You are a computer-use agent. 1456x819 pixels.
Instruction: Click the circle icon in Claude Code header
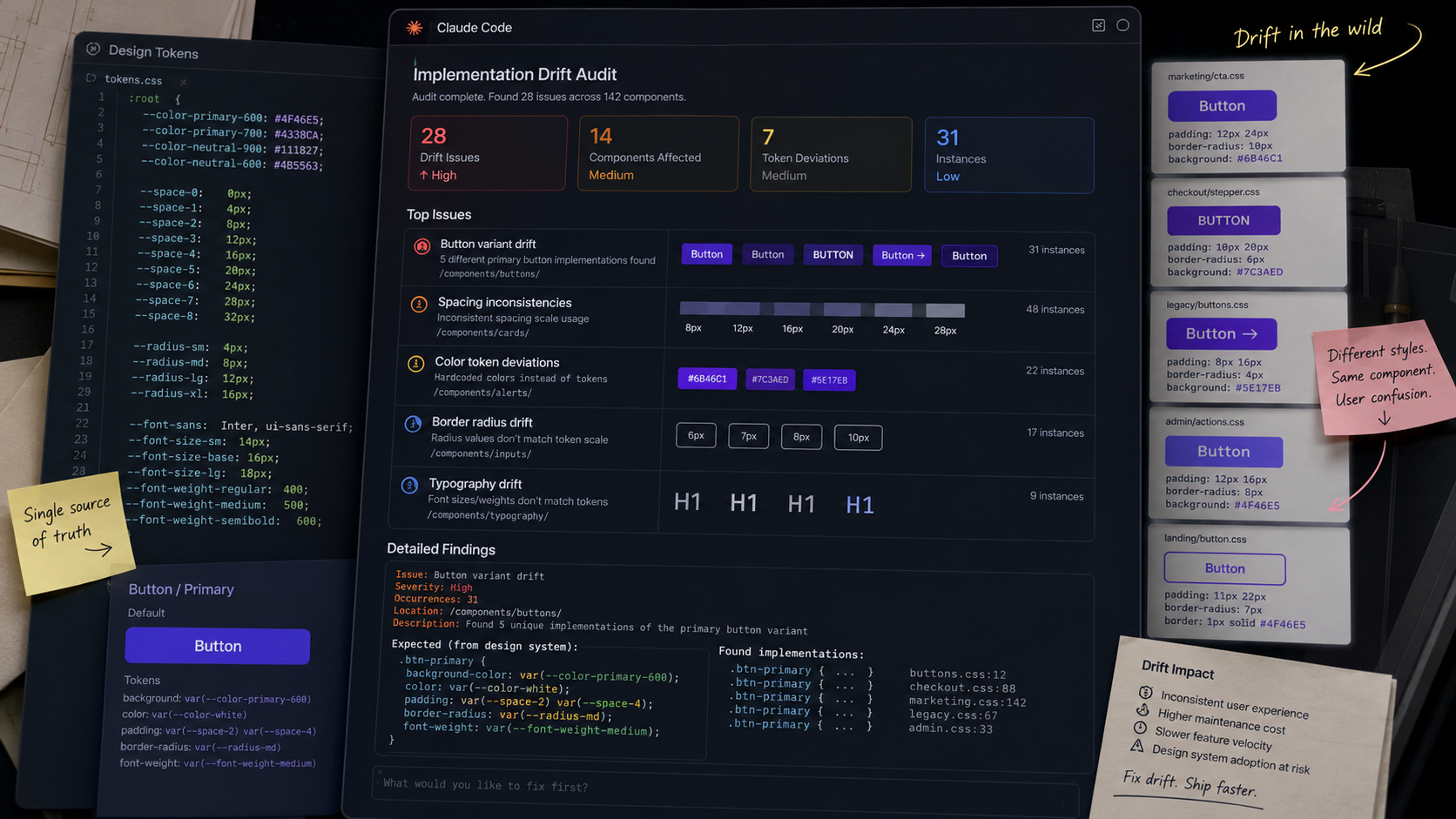tap(1122, 25)
